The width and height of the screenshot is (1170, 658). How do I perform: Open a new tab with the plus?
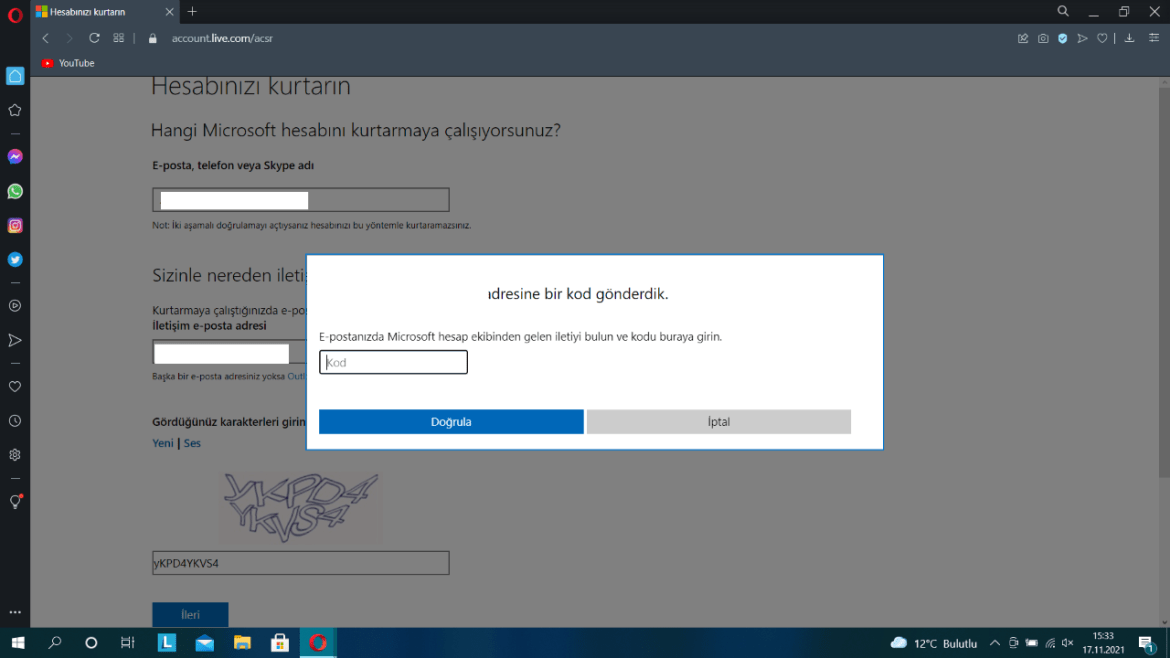tap(191, 12)
